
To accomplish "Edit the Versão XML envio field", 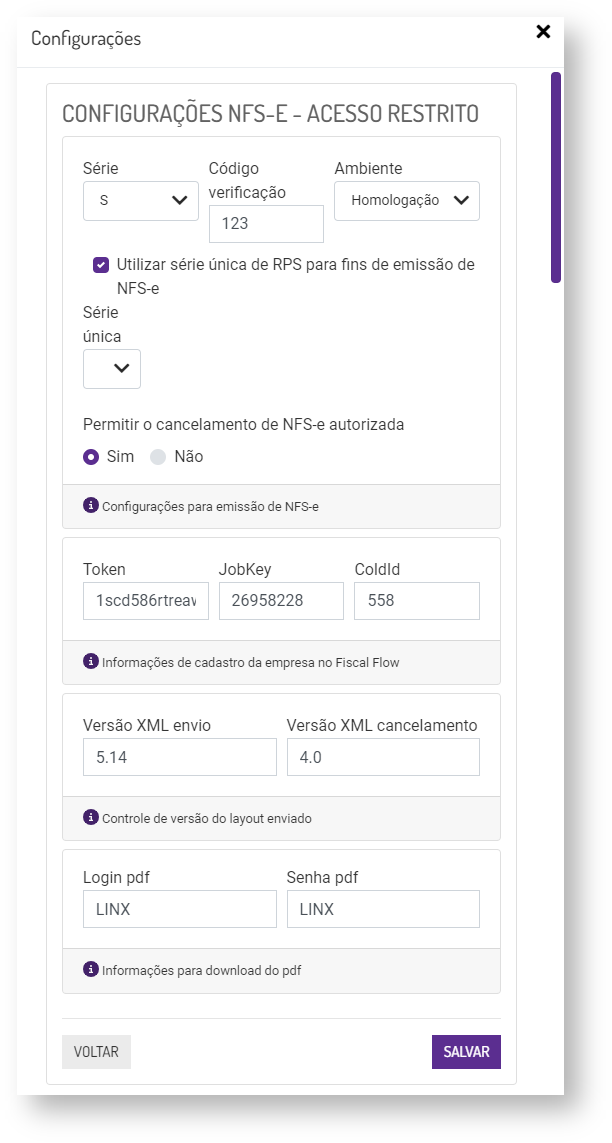I will click(180, 757).
